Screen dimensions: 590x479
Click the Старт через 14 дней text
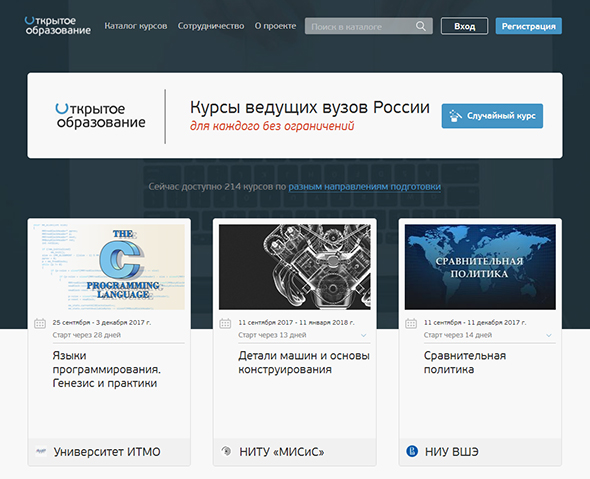(458, 335)
